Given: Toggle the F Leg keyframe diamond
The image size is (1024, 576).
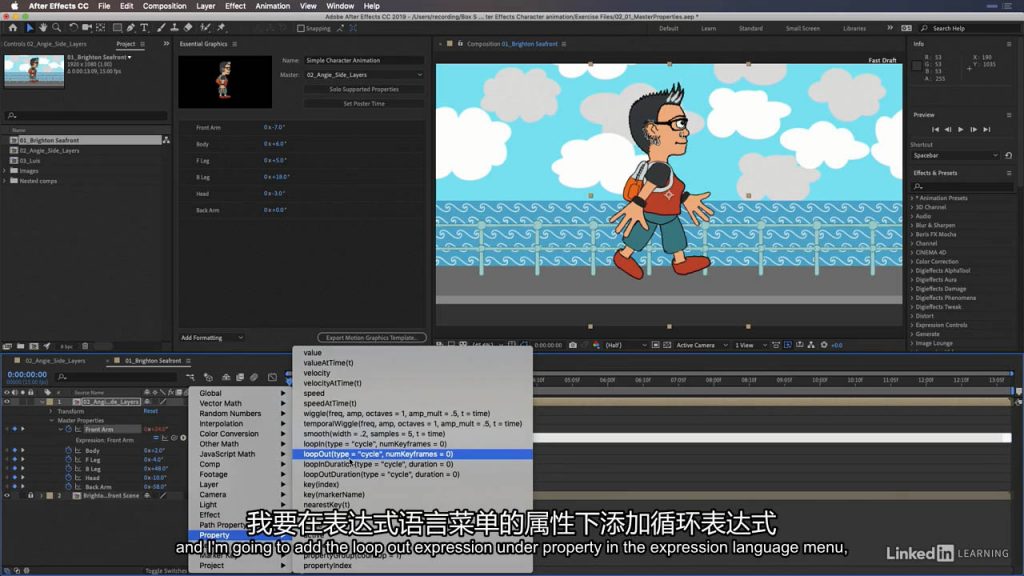Looking at the screenshot, I should (x=14, y=460).
